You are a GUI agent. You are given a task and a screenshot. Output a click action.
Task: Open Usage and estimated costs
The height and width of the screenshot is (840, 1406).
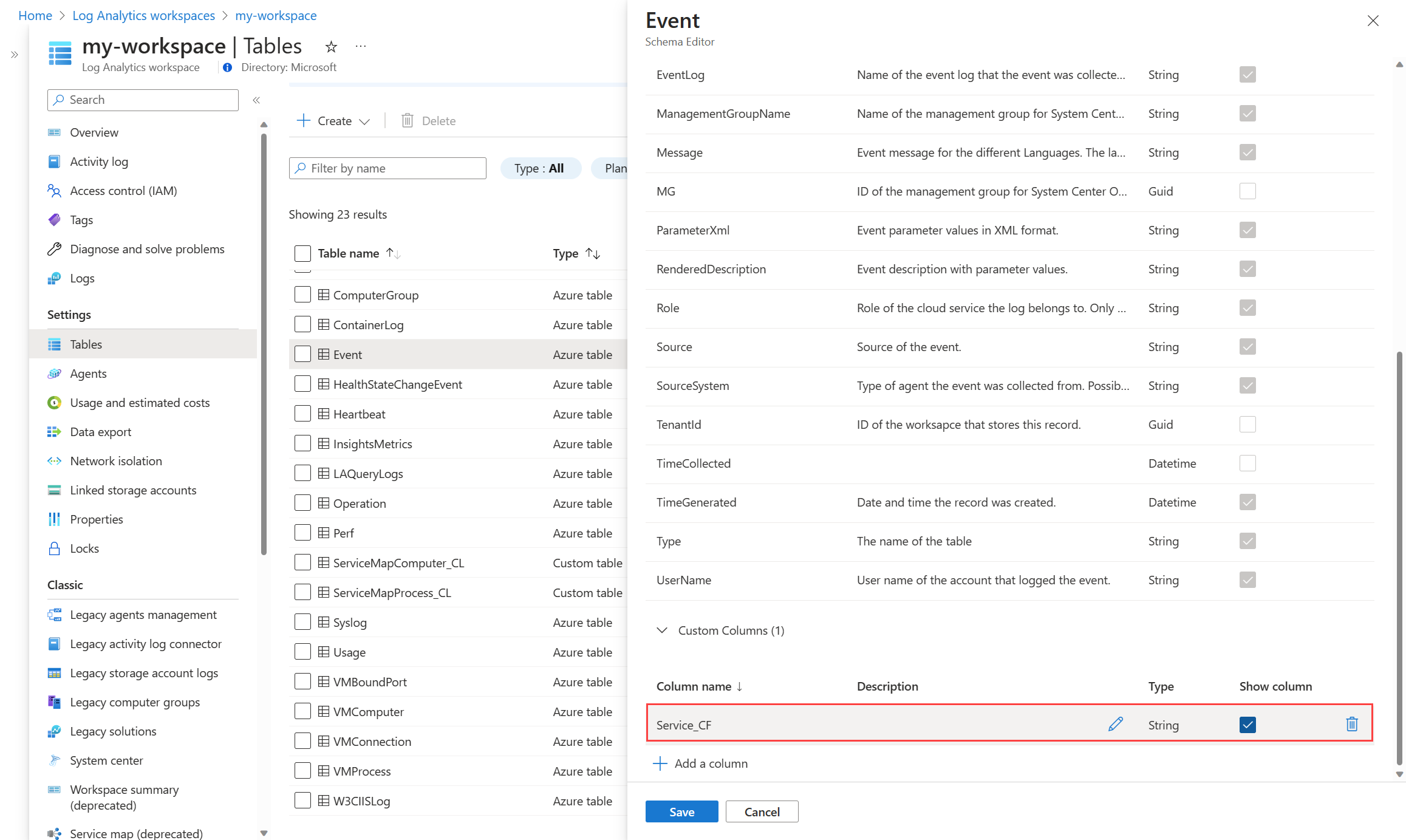(140, 403)
